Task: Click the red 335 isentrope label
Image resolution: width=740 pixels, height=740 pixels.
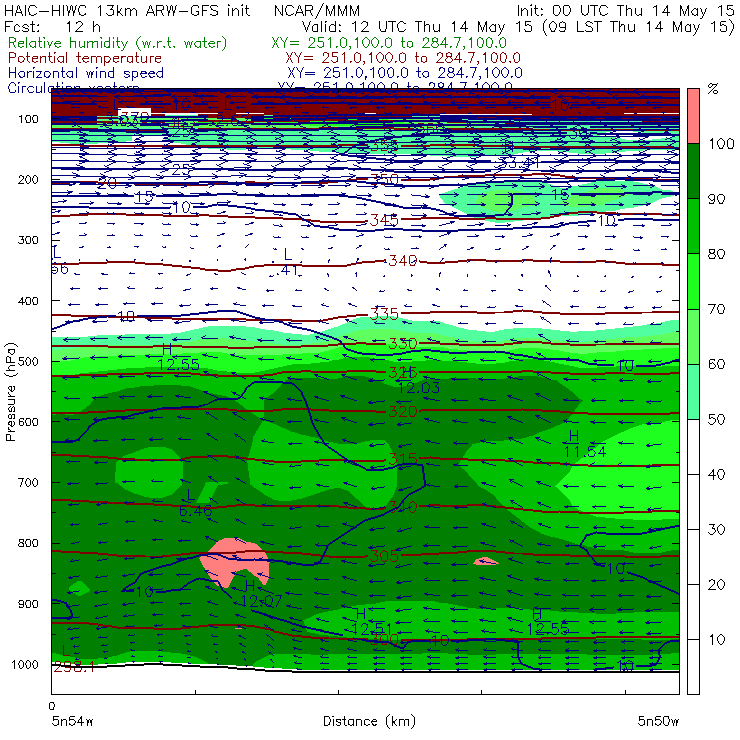Action: pyautogui.click(x=384, y=314)
